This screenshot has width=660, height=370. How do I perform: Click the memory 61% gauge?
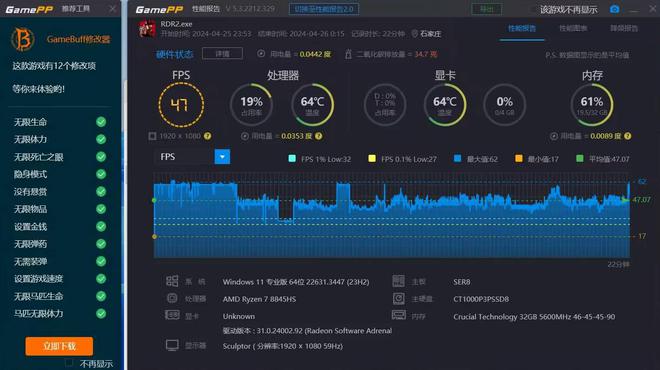(x=592, y=105)
